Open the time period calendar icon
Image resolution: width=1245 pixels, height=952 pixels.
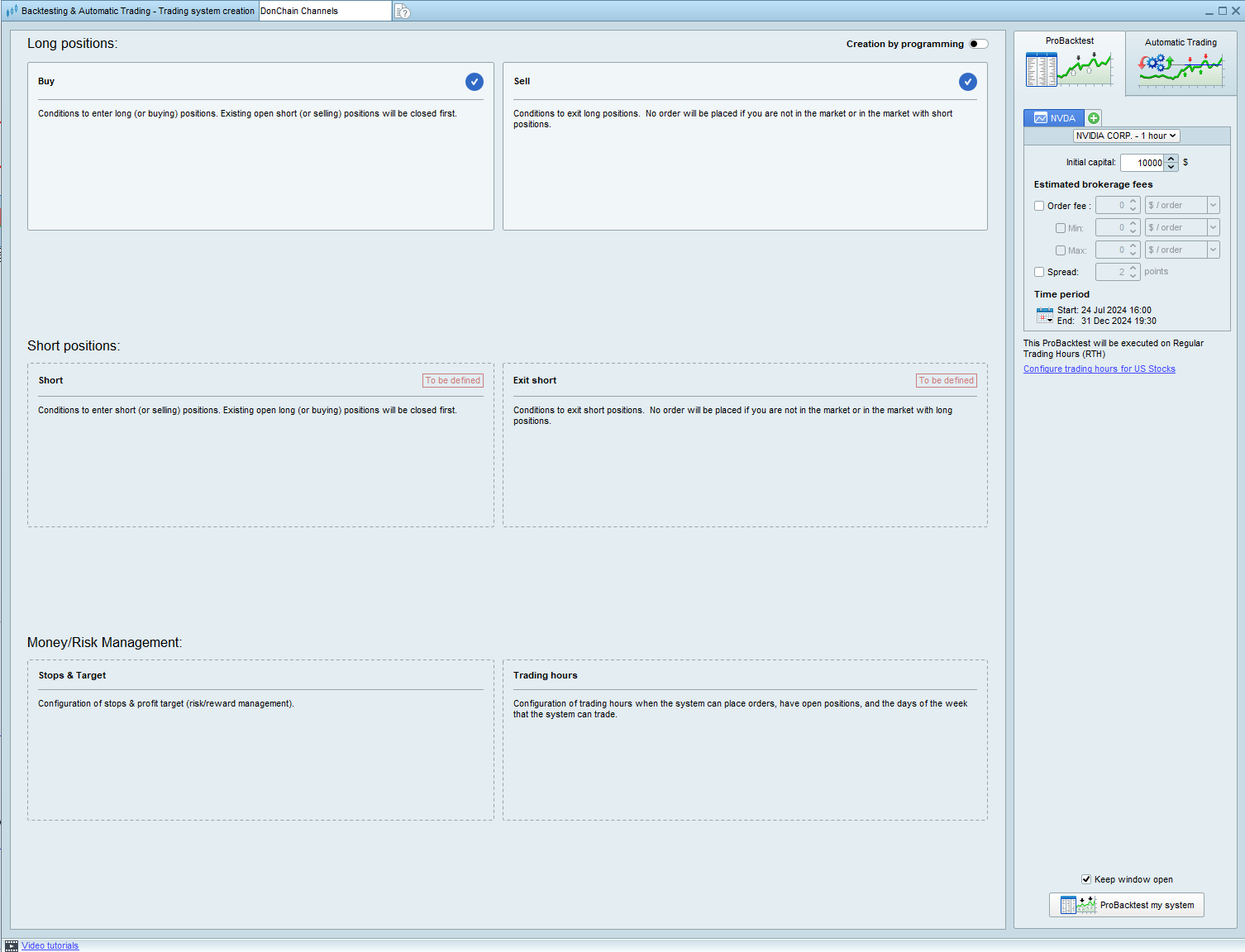[1045, 315]
